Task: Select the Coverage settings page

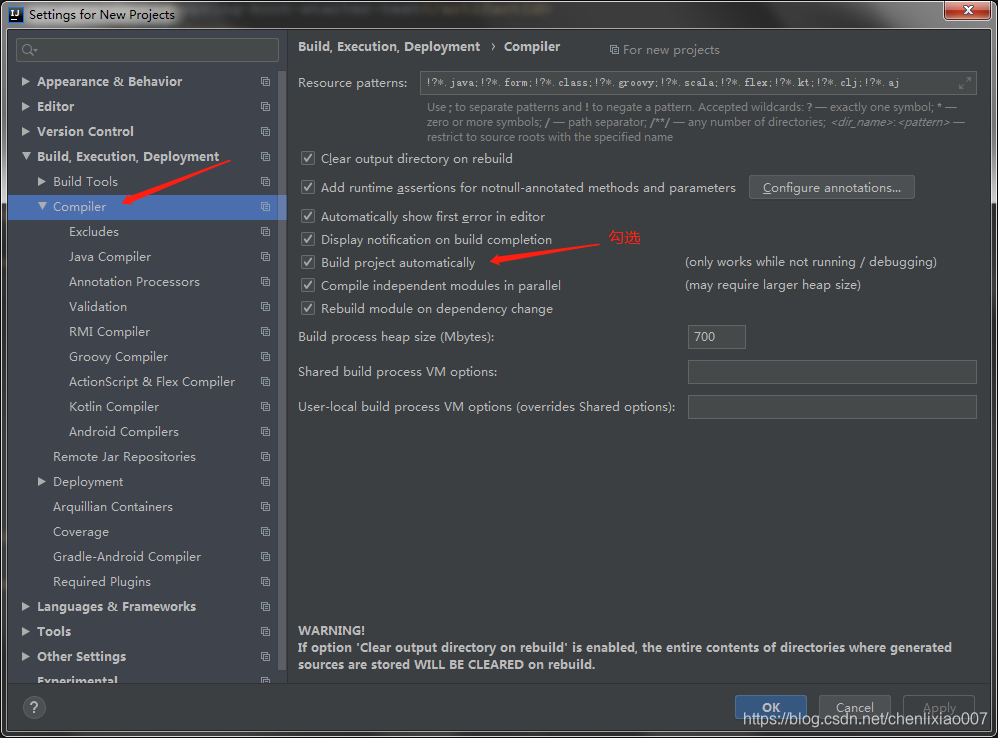Action: [81, 532]
